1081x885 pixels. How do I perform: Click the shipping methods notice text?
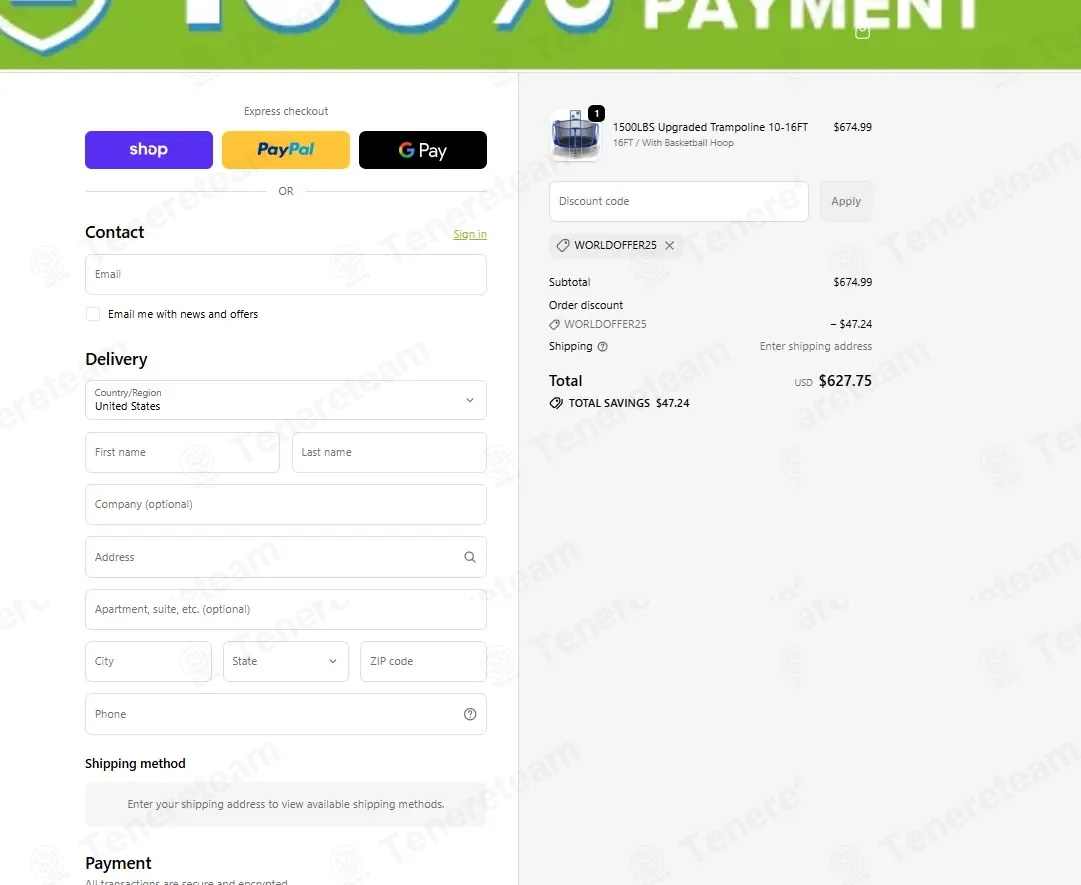coord(285,804)
